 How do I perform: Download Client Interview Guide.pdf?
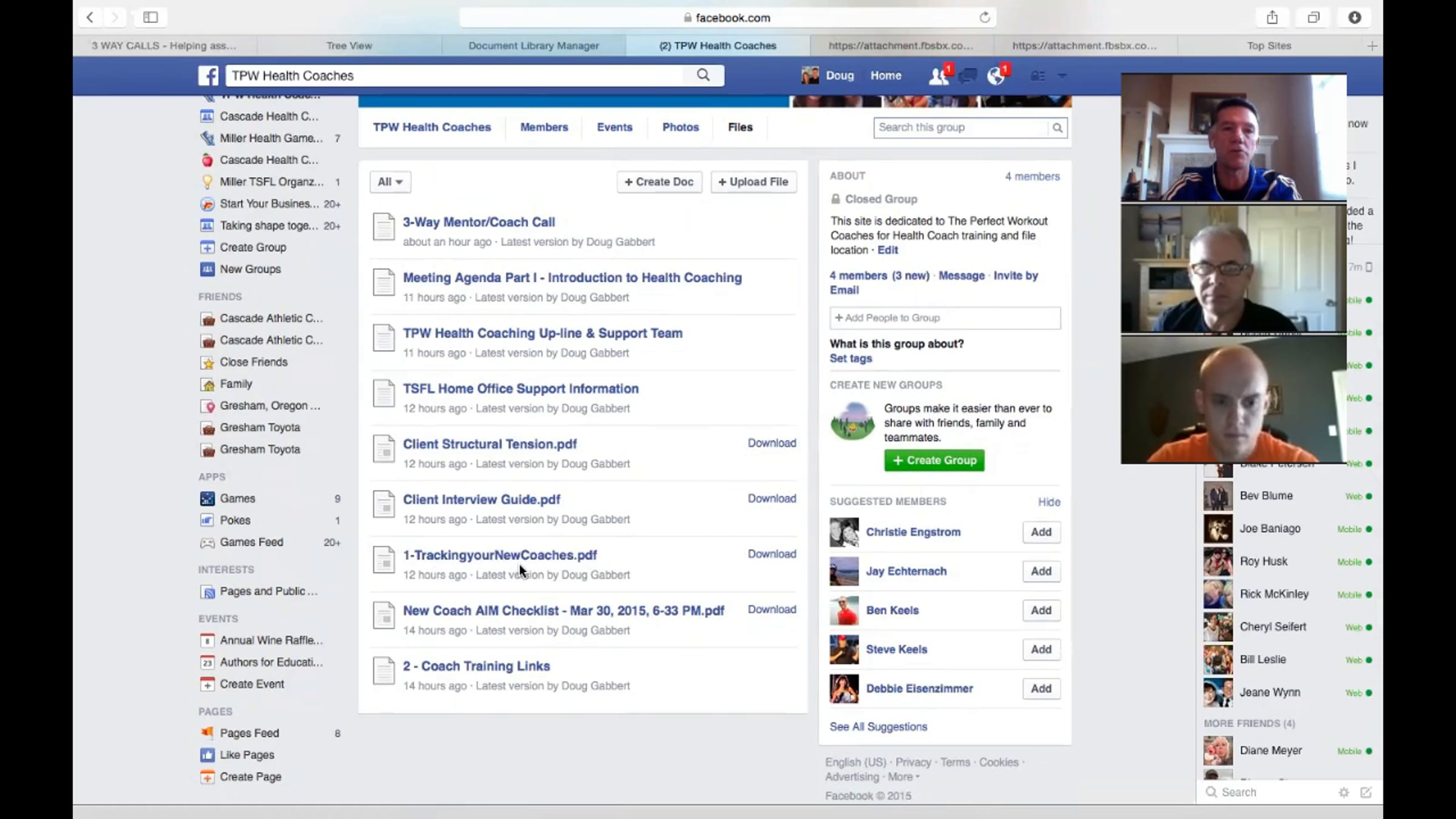coord(772,499)
